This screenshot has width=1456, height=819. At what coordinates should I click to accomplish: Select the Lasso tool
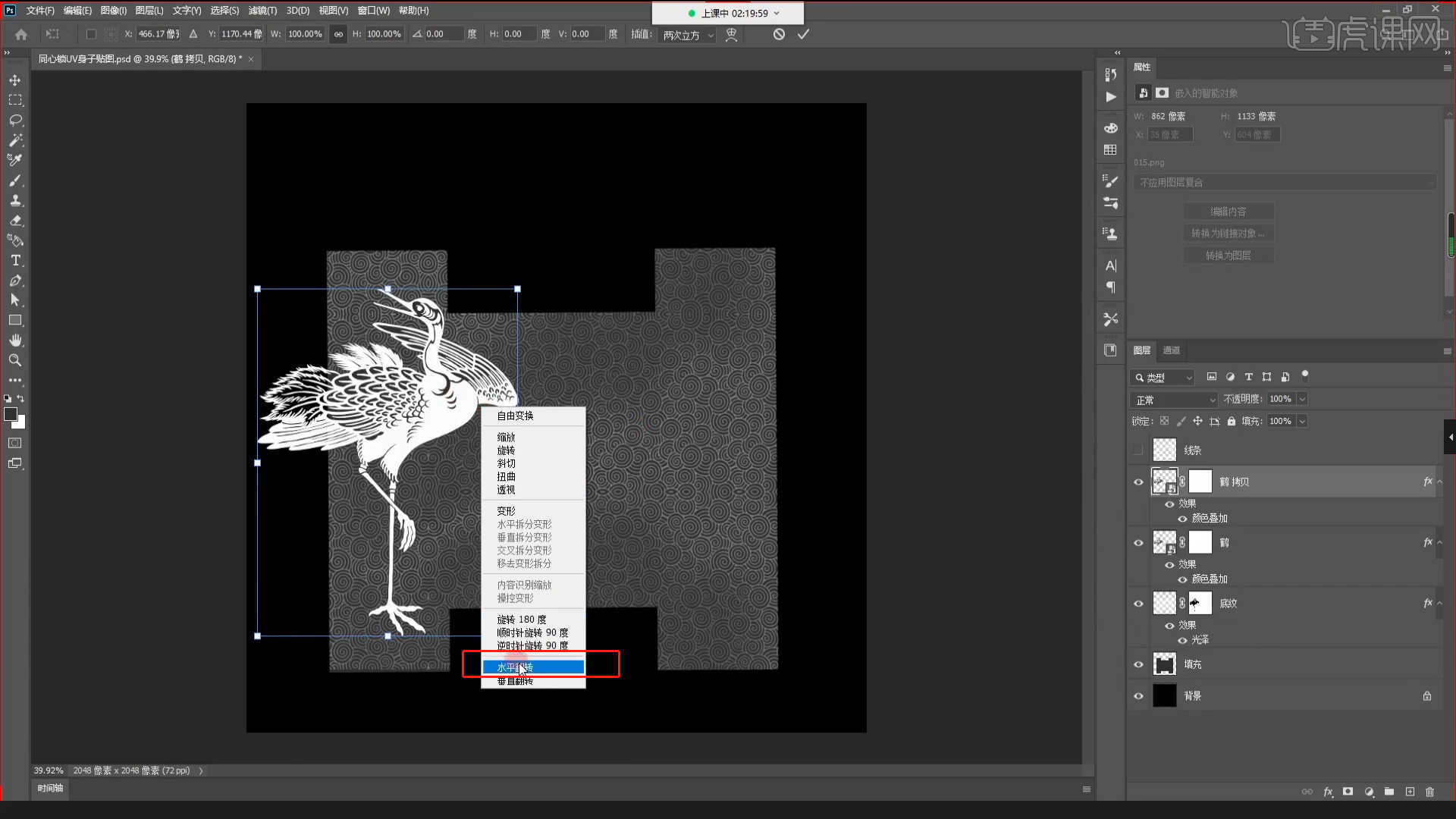15,121
